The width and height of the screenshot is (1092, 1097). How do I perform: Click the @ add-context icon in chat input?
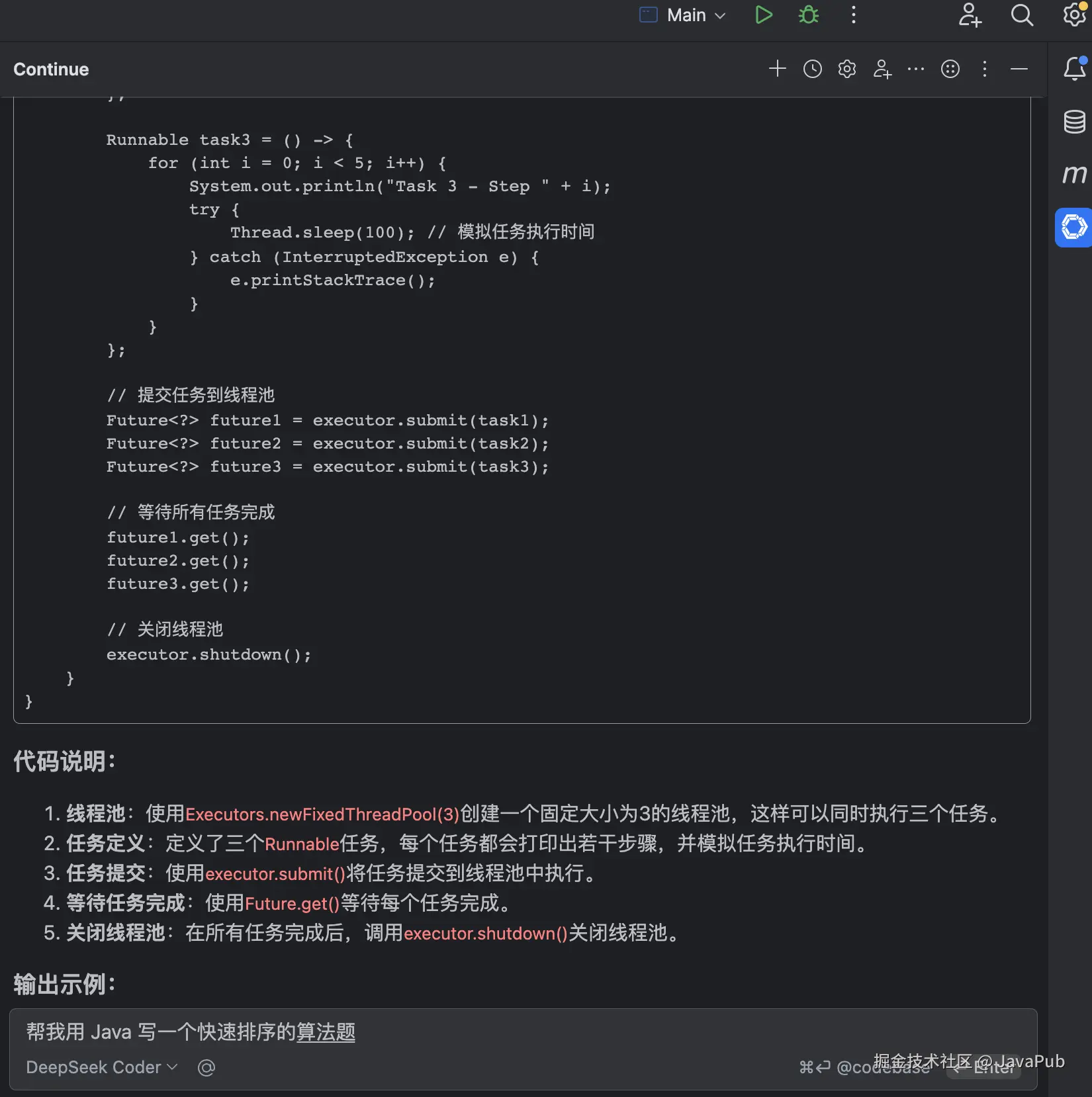click(206, 1067)
